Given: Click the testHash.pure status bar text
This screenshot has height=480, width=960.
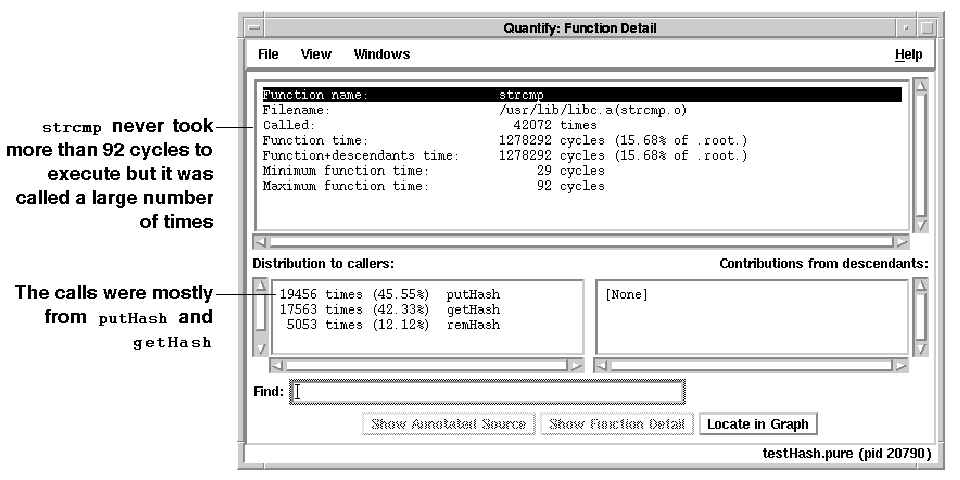Looking at the screenshot, I should [847, 454].
